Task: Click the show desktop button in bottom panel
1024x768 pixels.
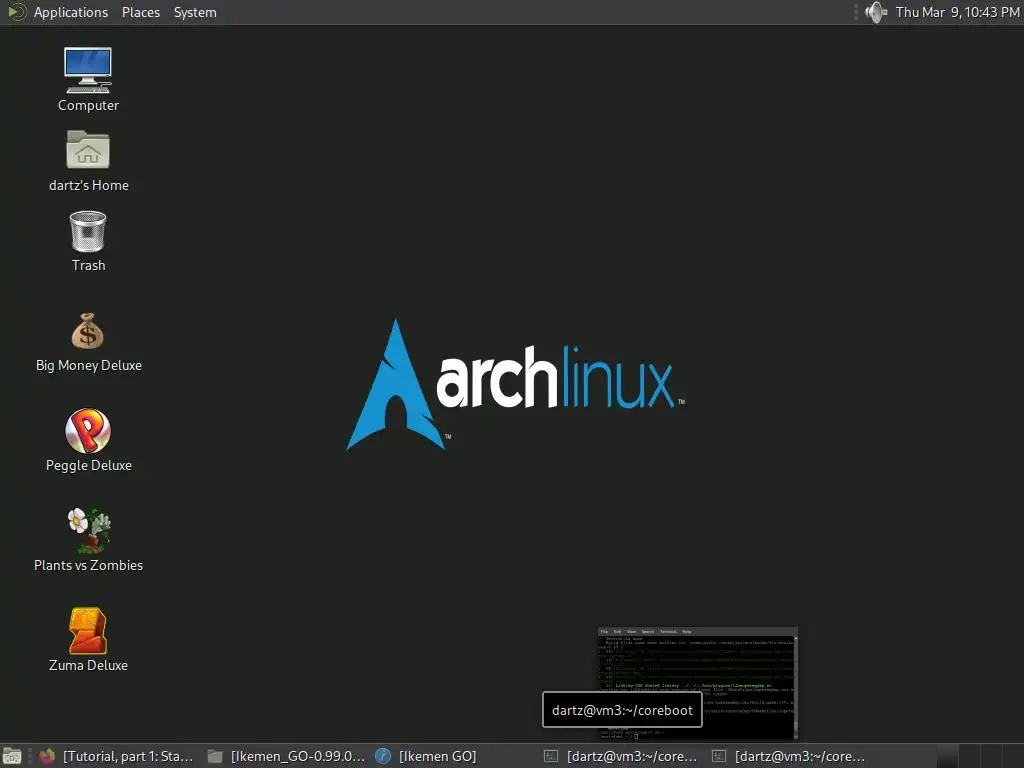Action: [x=12, y=756]
